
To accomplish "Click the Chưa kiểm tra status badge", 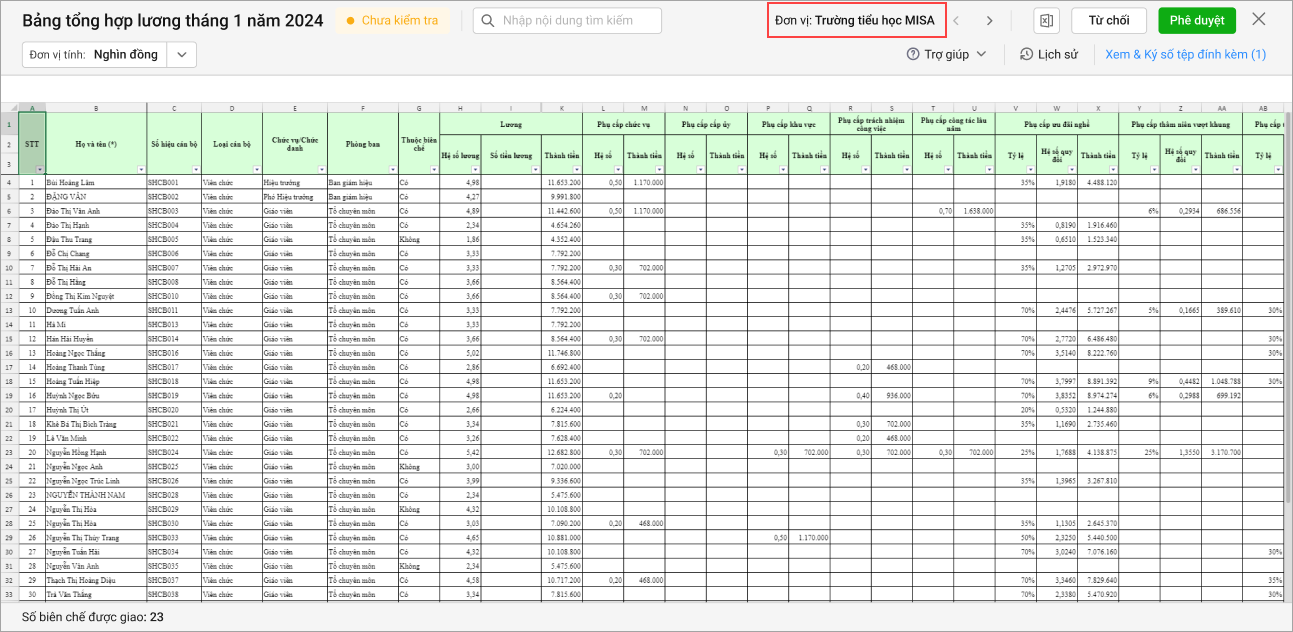I will coord(391,21).
